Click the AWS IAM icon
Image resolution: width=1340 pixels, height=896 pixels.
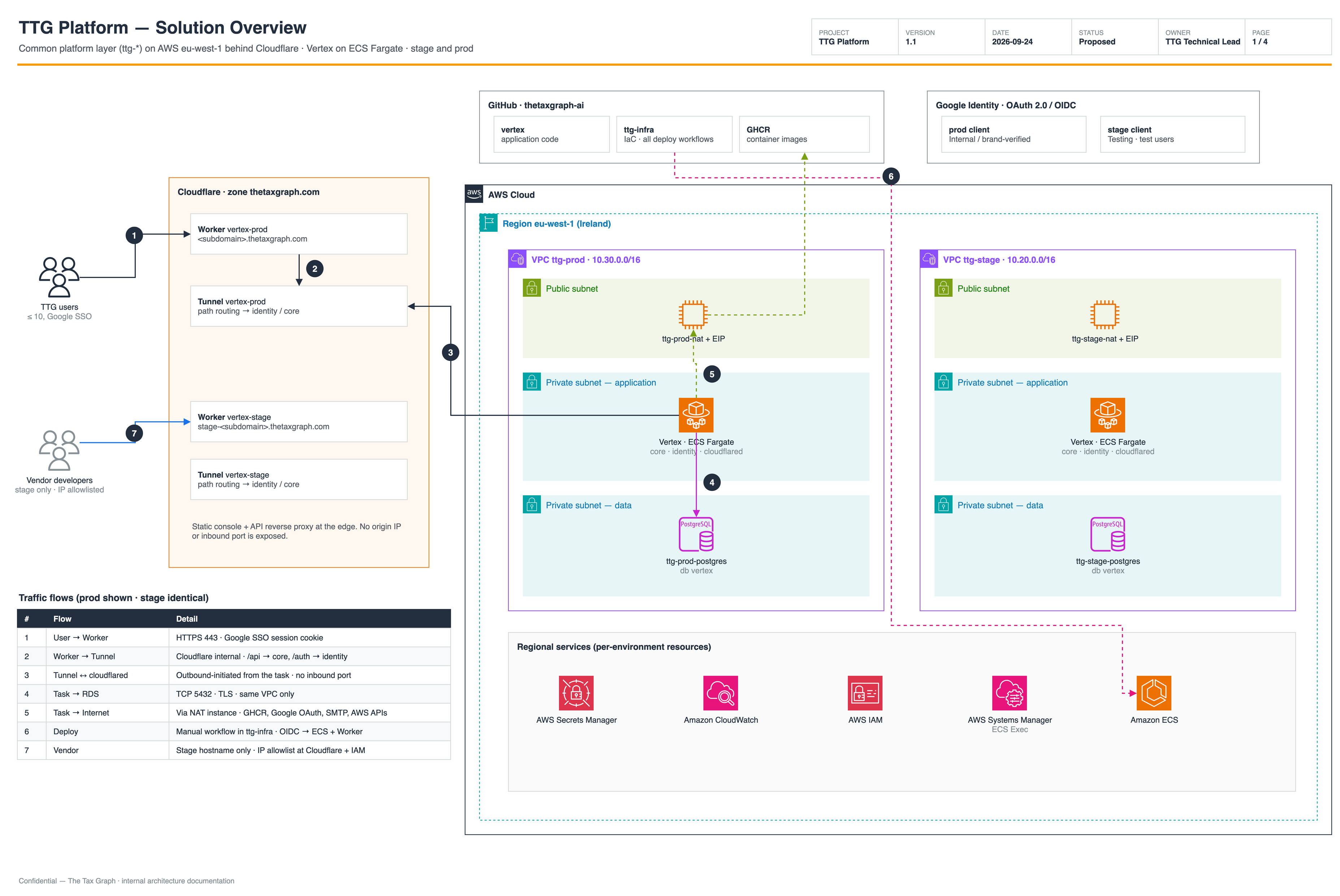(x=865, y=693)
